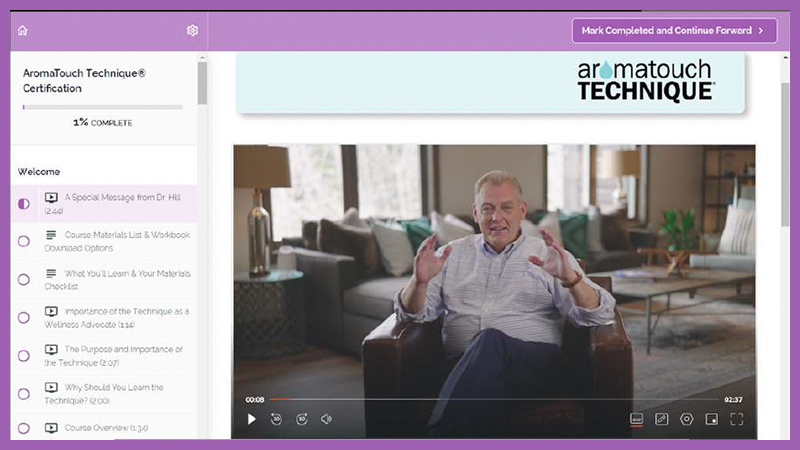The image size is (800, 450).
Task: Toggle completion circle for Importance of the Technique
Action: (24, 318)
